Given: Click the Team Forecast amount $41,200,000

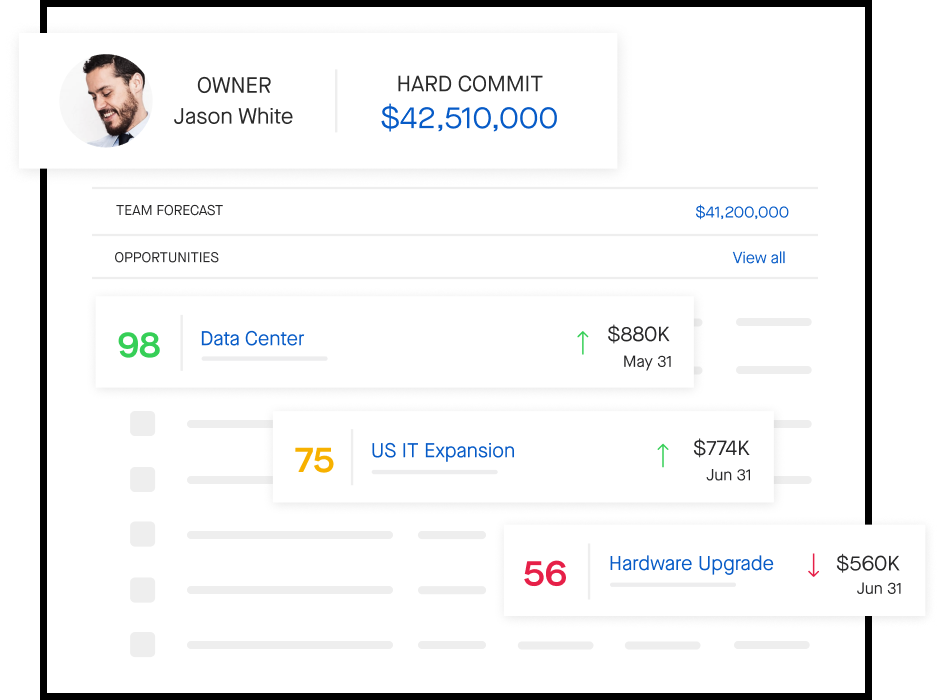Looking at the screenshot, I should click(x=742, y=212).
